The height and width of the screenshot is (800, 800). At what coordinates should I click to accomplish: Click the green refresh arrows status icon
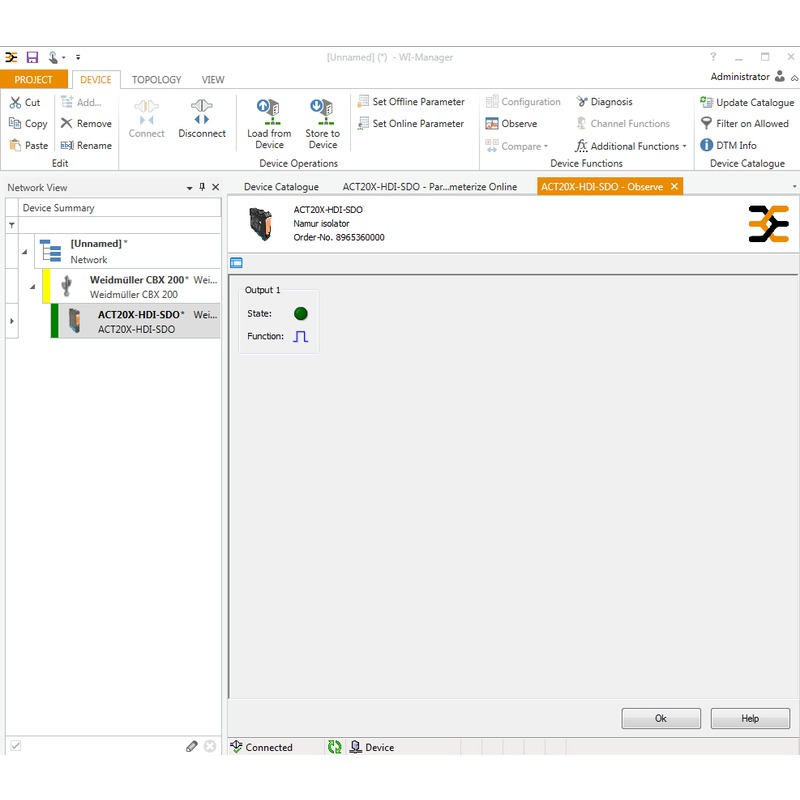tap(334, 747)
